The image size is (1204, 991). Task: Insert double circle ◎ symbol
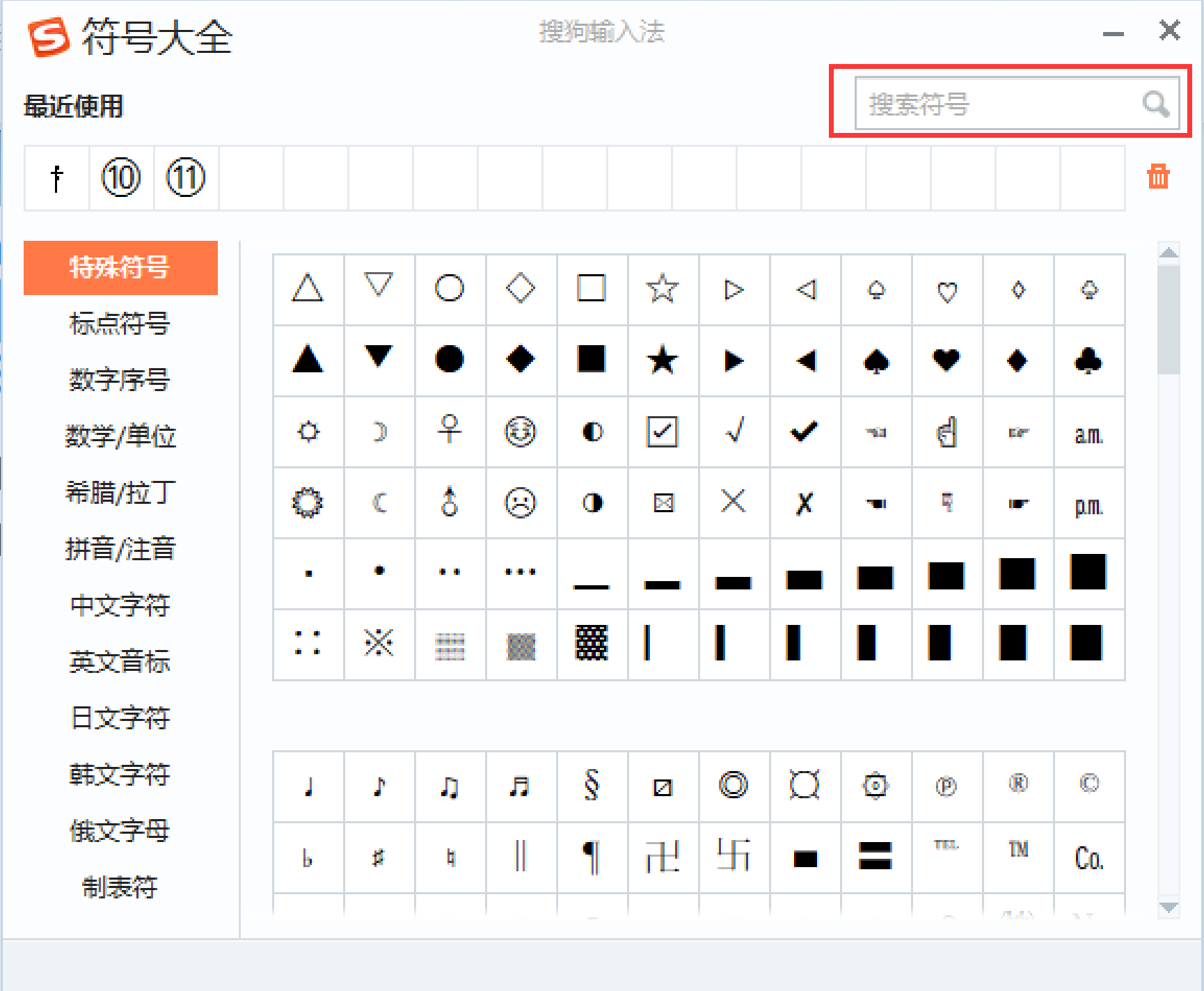[734, 786]
